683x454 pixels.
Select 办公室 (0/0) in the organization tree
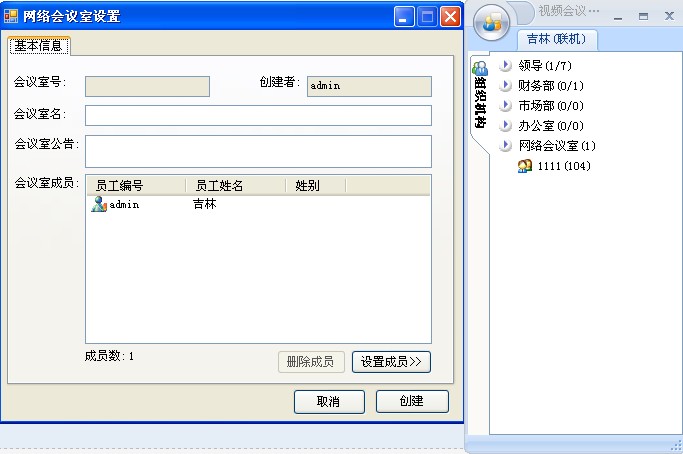coord(551,125)
